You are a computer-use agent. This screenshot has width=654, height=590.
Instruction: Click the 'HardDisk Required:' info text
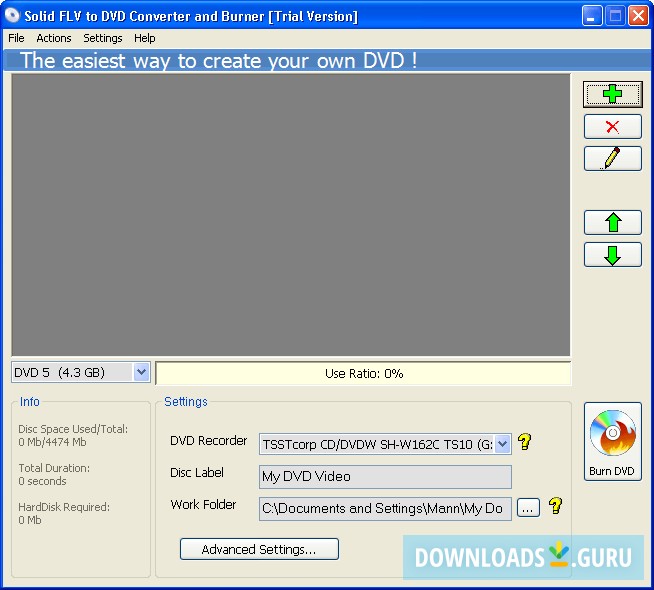click(64, 507)
